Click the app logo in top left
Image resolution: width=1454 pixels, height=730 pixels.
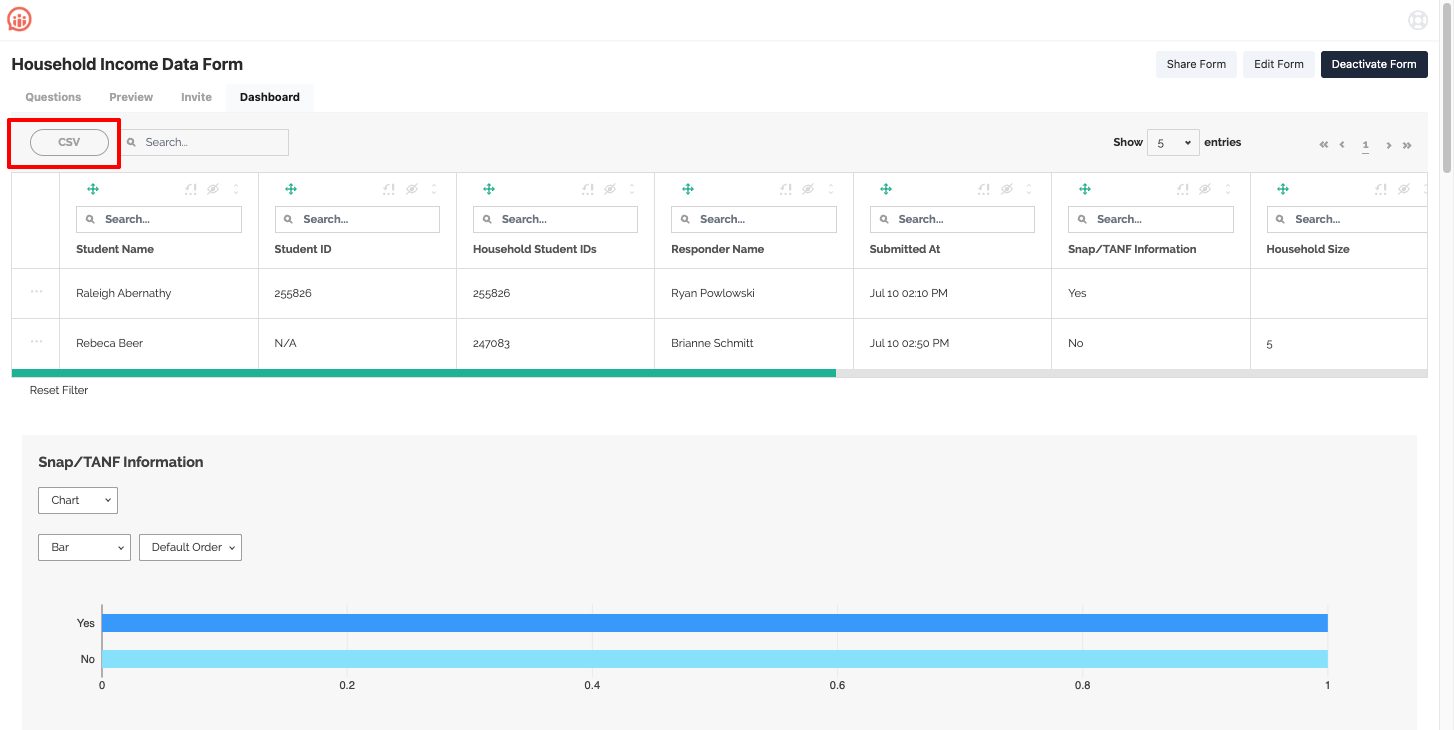click(20, 19)
